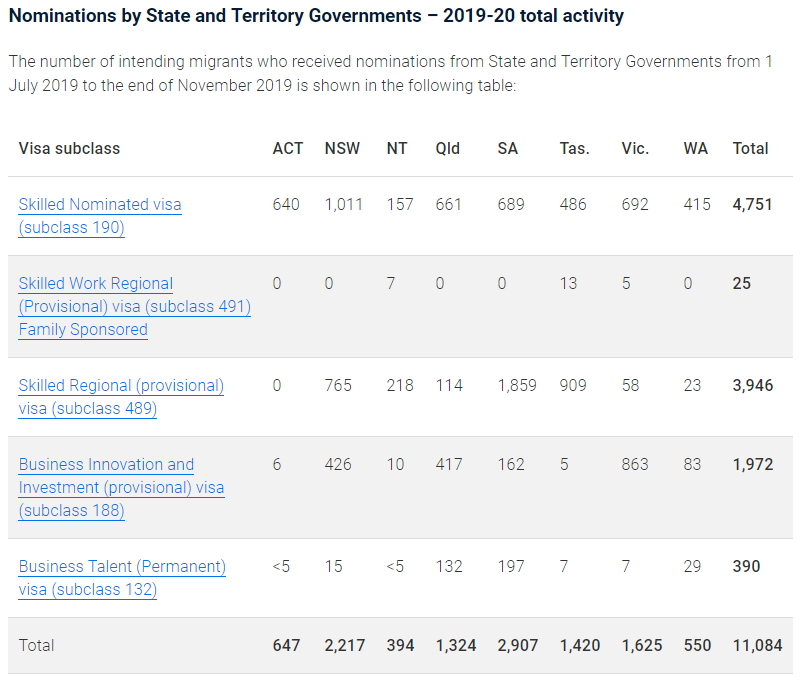The height and width of the screenshot is (685, 800).
Task: Click the 1,859 SA value for subclass 489
Action: (517, 385)
